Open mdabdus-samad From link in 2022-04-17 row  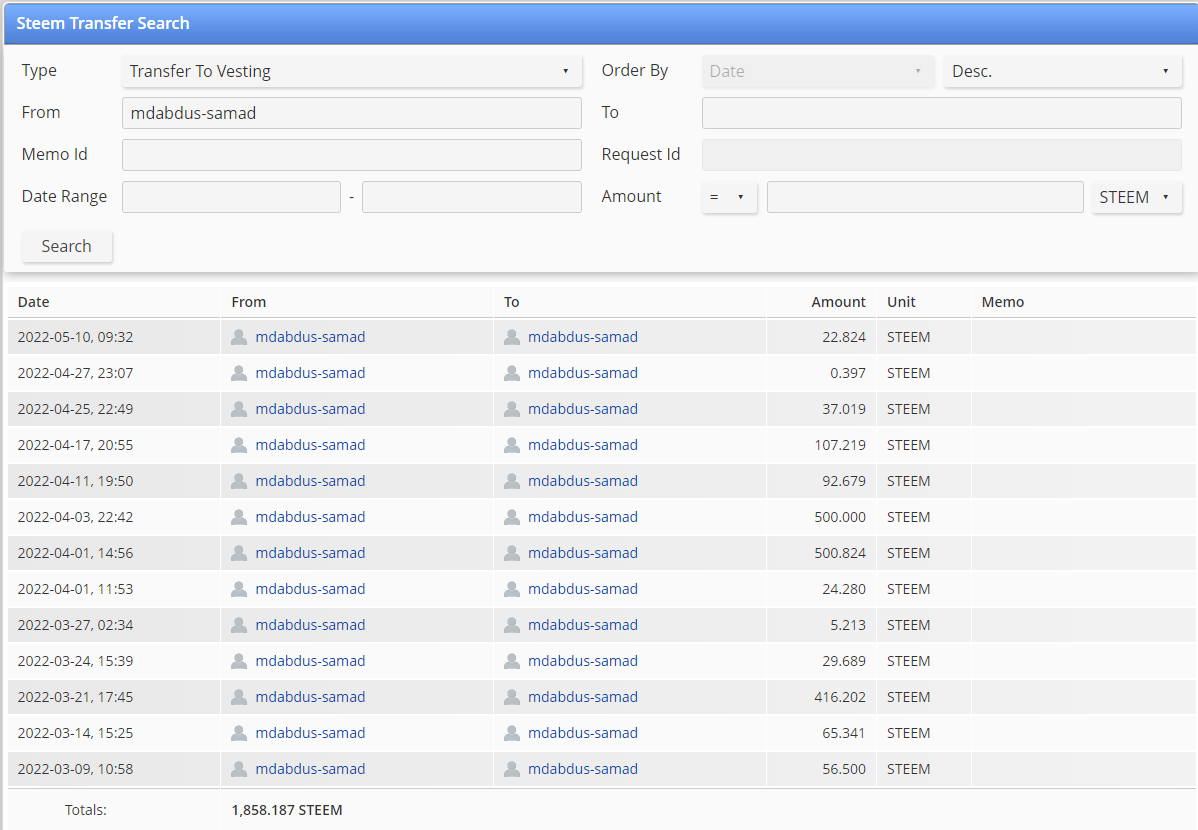click(x=310, y=445)
